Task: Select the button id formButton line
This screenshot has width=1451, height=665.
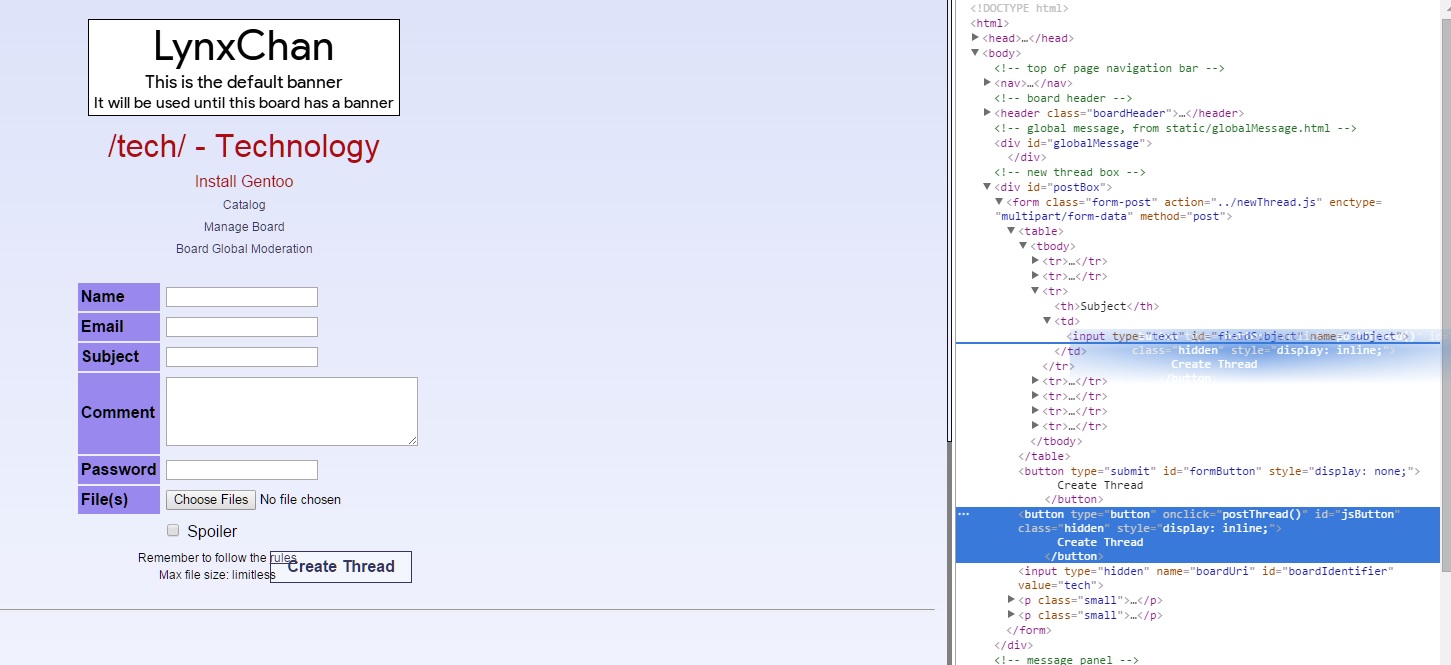Action: tap(1220, 470)
